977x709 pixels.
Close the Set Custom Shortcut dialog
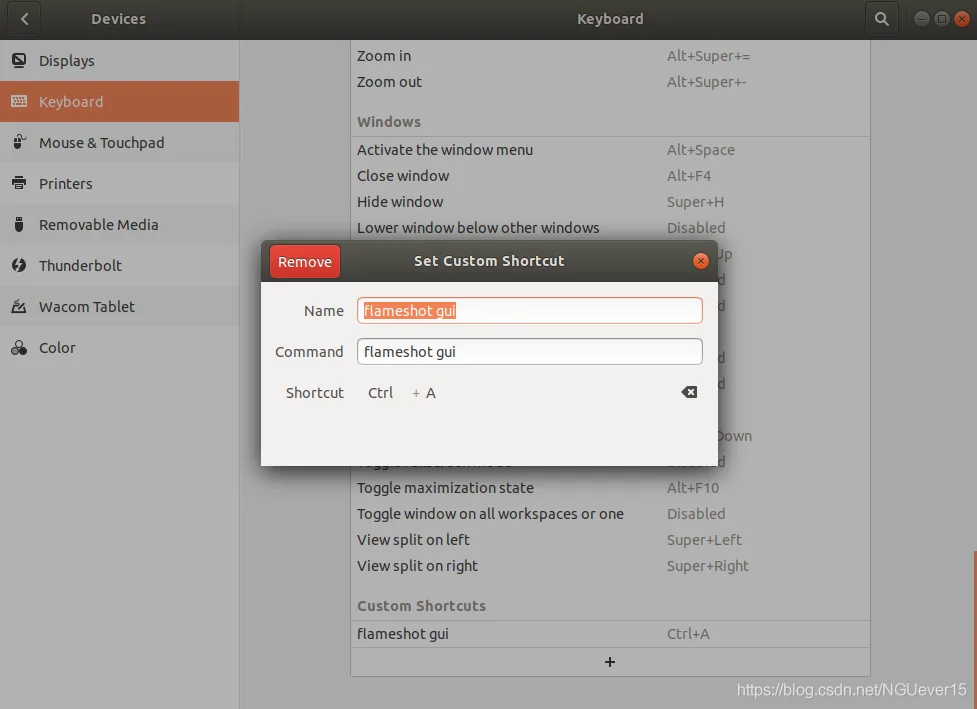pyautogui.click(x=700, y=261)
